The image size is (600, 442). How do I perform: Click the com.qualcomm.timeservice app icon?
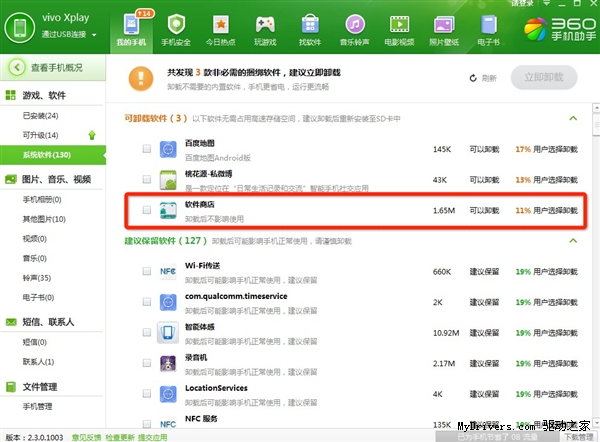(168, 302)
